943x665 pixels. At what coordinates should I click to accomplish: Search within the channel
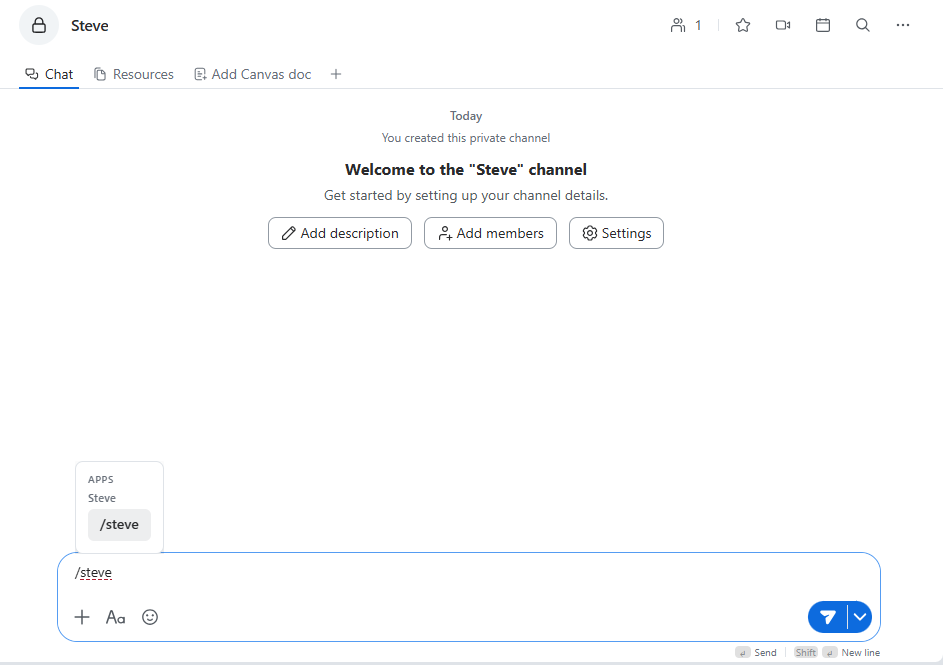pyautogui.click(x=862, y=25)
